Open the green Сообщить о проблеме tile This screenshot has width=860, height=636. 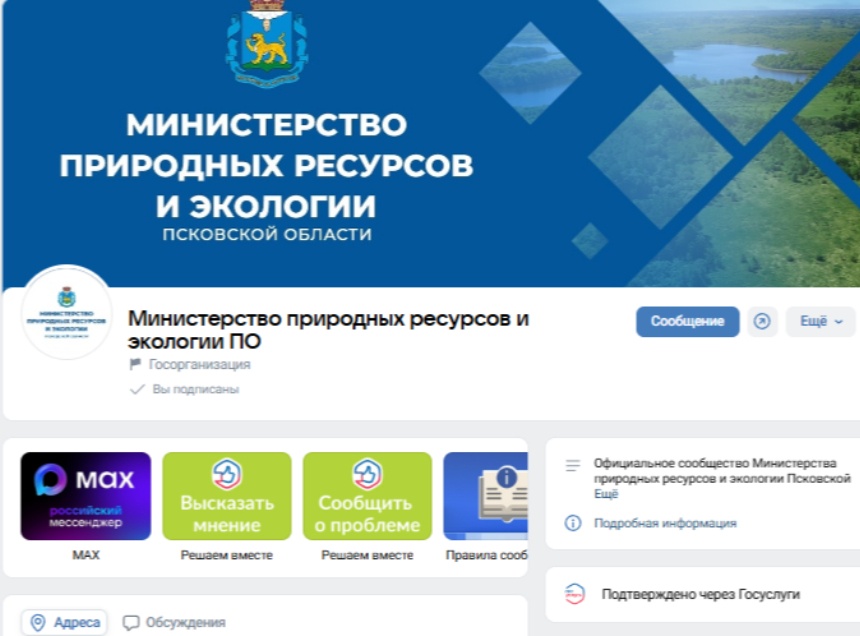(x=367, y=496)
